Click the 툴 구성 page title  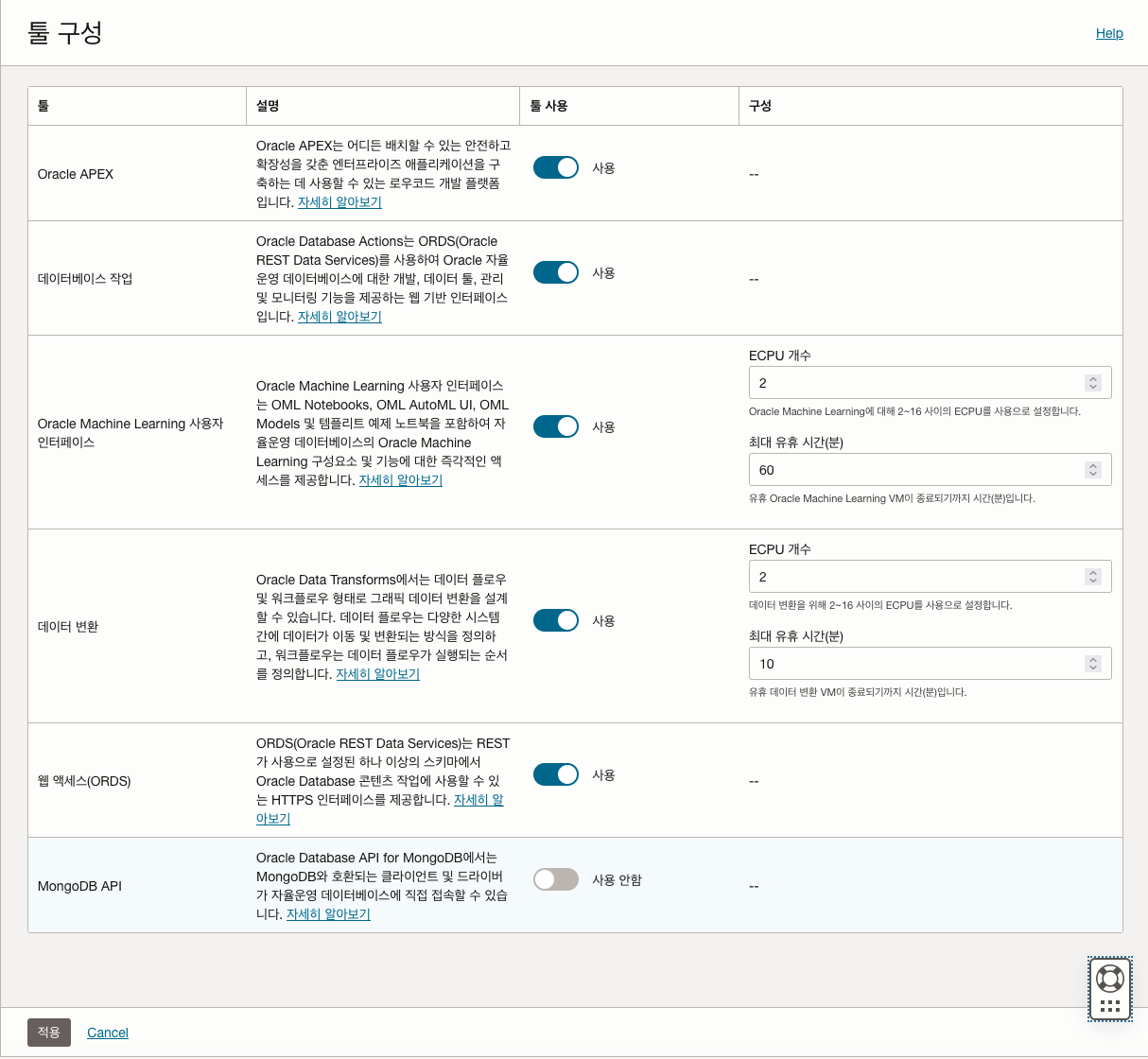[x=64, y=32]
